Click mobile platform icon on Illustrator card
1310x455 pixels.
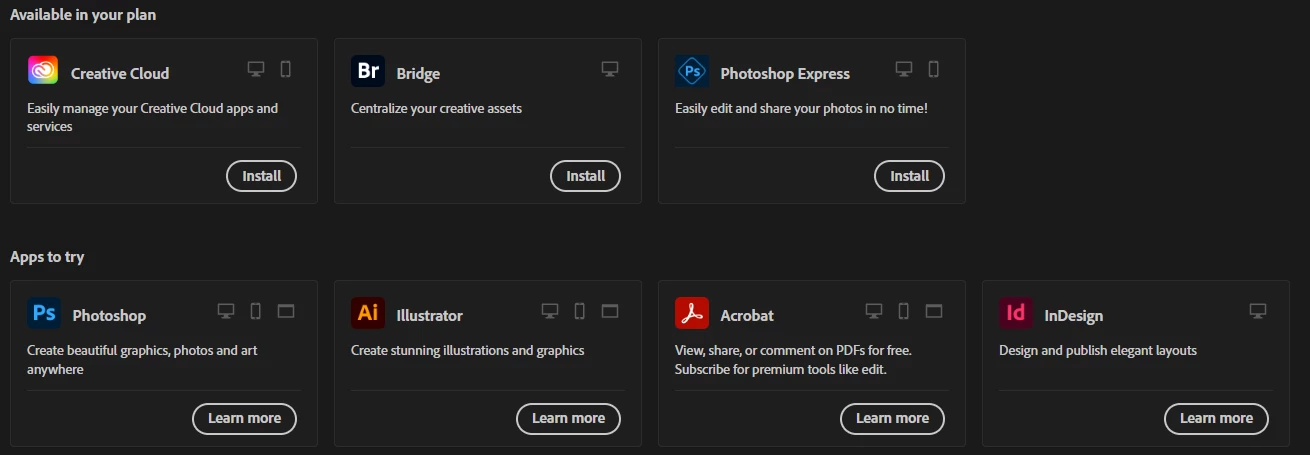coord(580,311)
